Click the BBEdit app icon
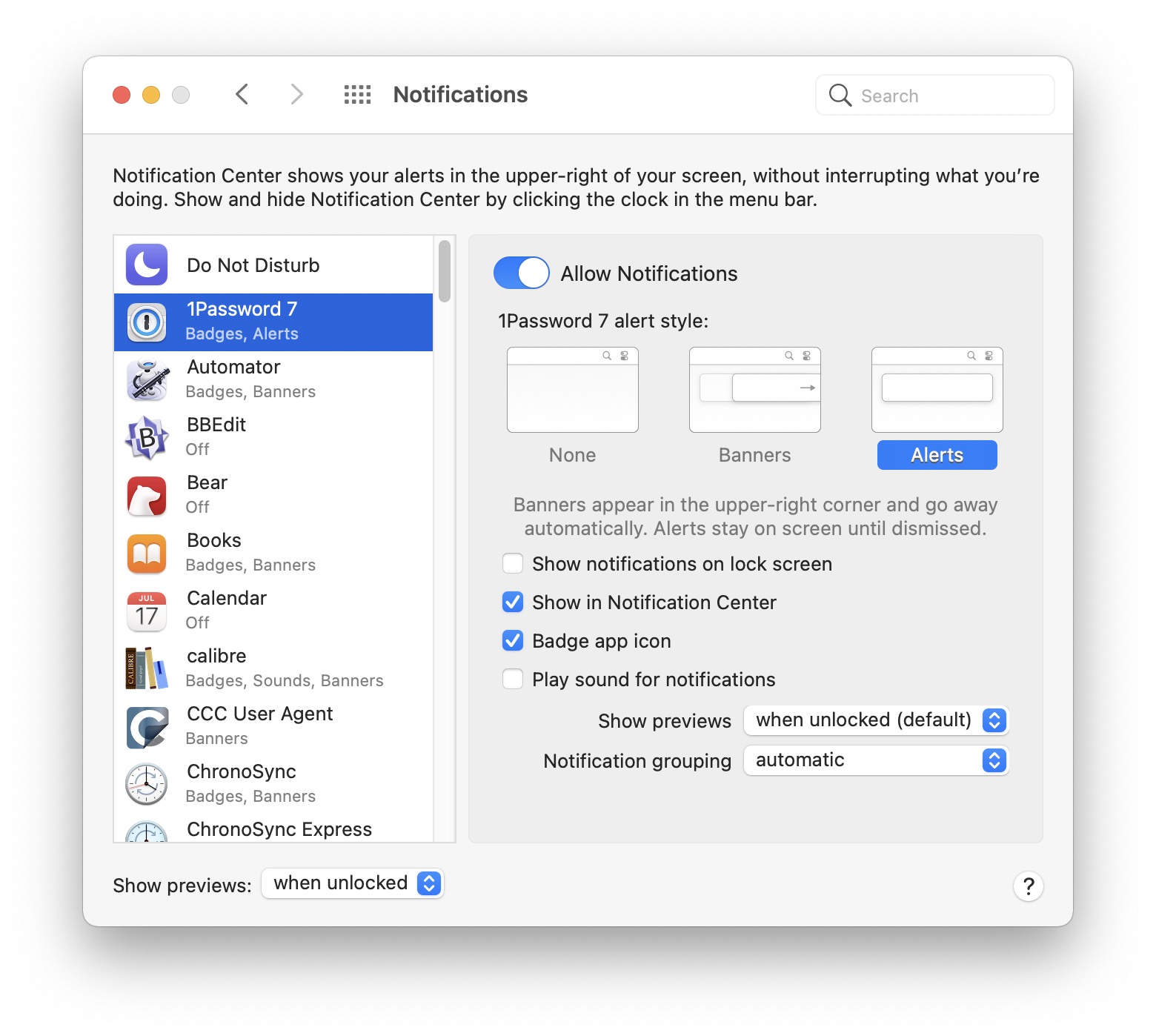 (147, 438)
